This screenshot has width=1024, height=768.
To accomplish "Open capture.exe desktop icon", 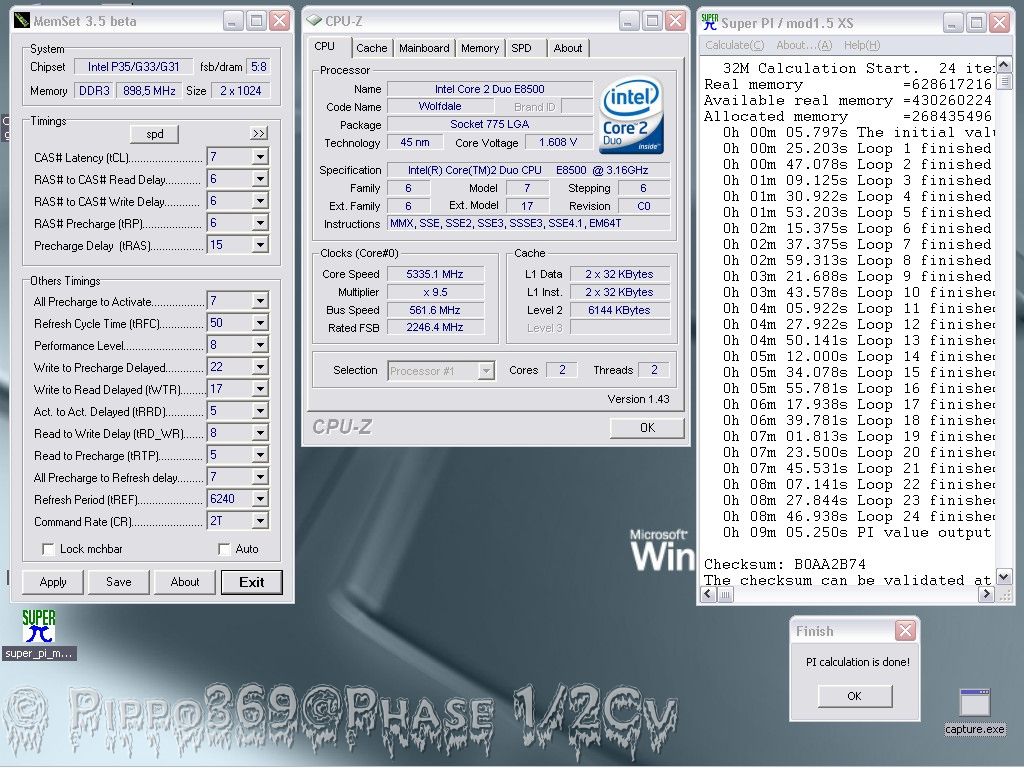I will tap(974, 712).
